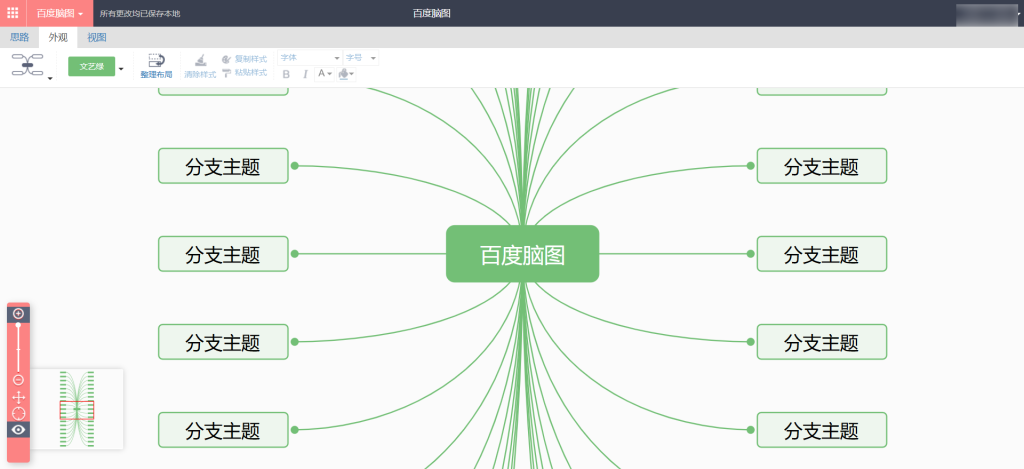Click the 整理布局 arrange layout icon
The height and width of the screenshot is (469, 1024).
[156, 61]
